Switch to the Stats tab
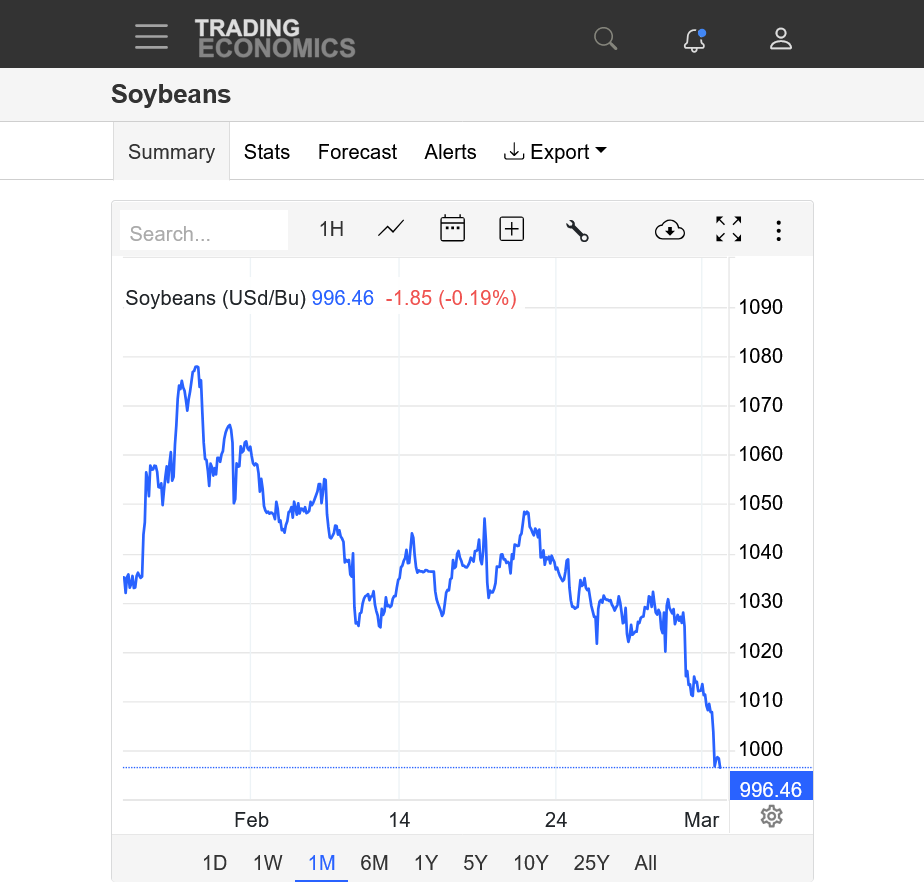The width and height of the screenshot is (924, 891). tap(267, 152)
